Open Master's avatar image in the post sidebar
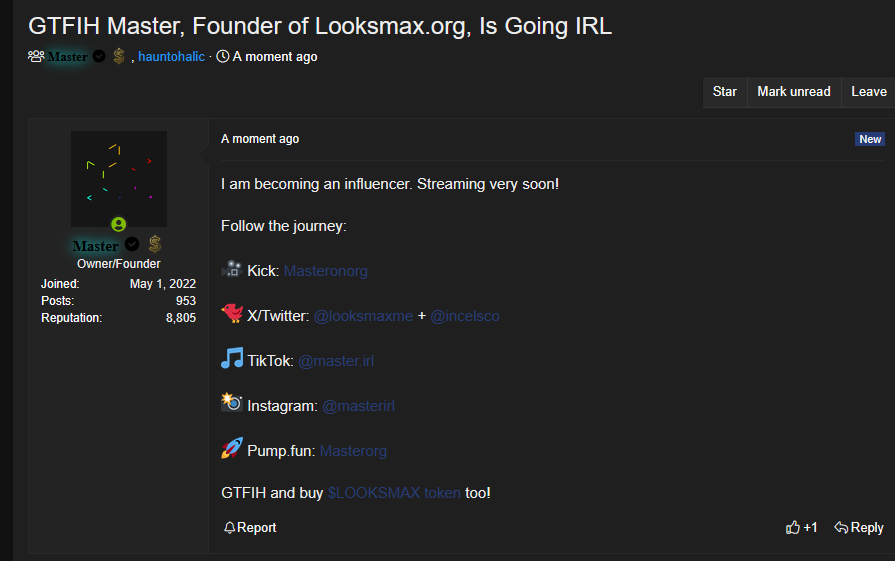This screenshot has width=895, height=561. click(x=119, y=179)
